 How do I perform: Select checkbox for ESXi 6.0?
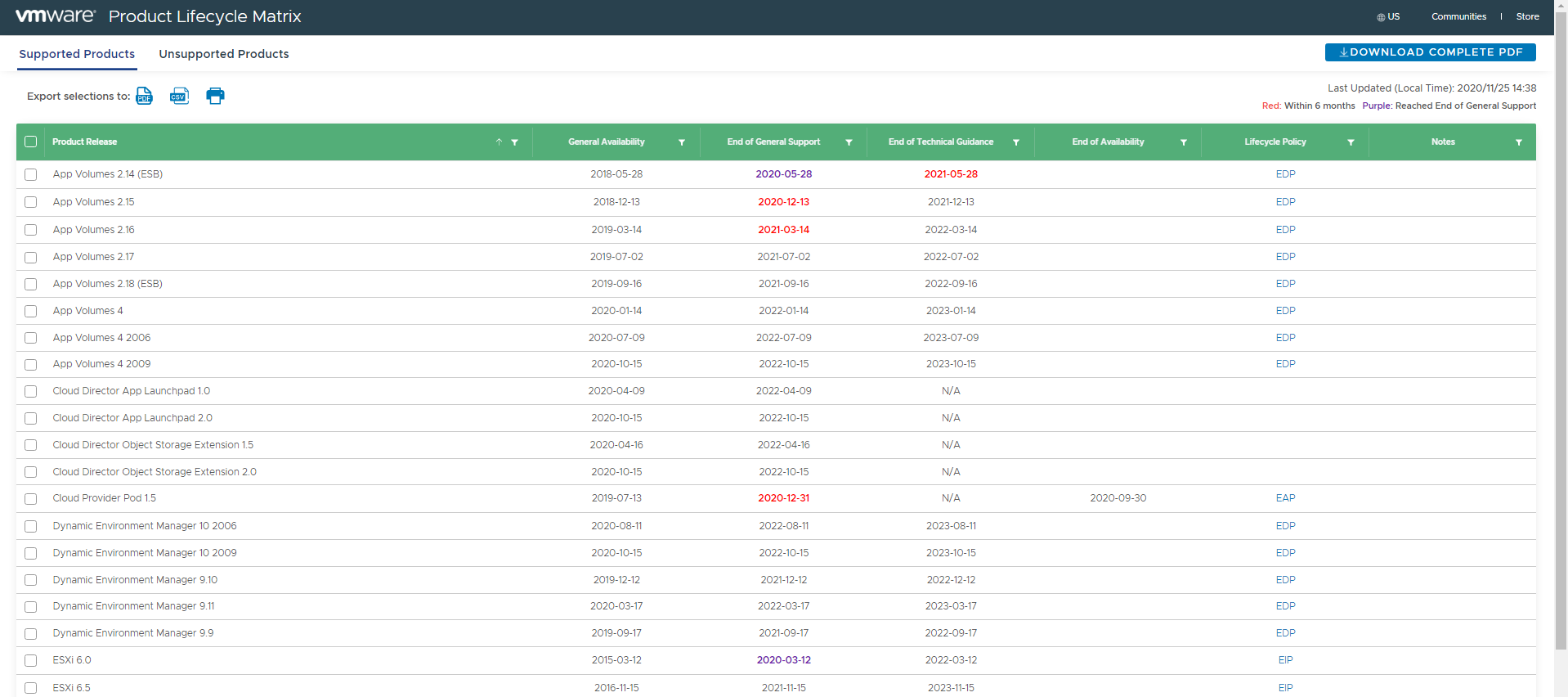[31, 660]
